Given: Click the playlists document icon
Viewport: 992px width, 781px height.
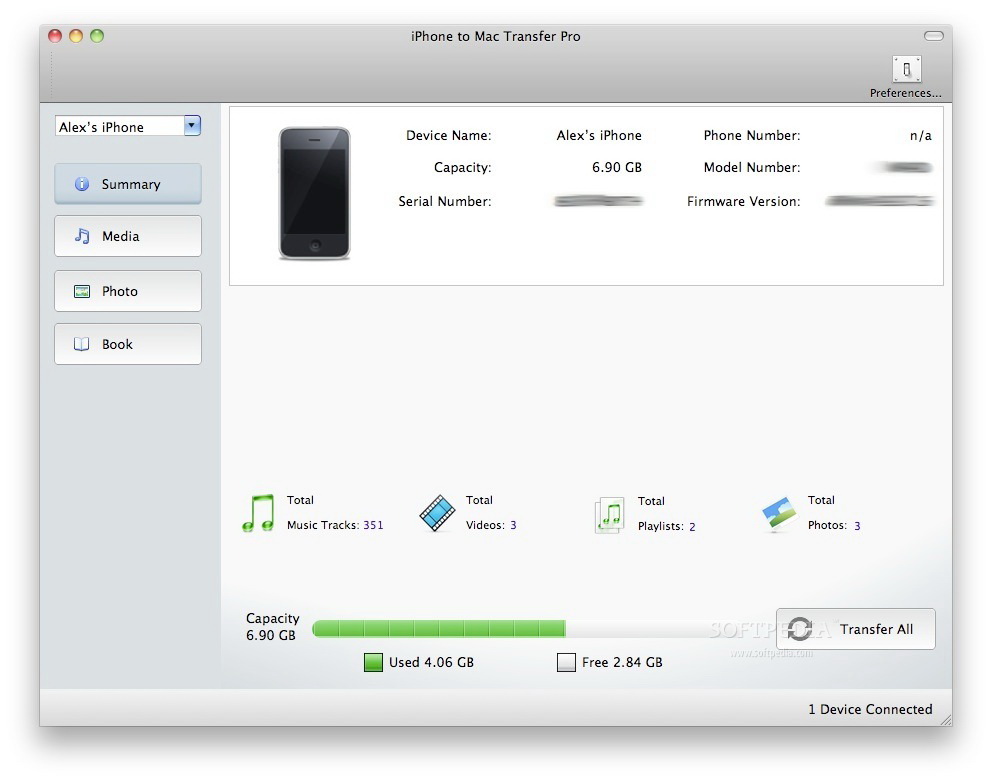Looking at the screenshot, I should [x=609, y=515].
